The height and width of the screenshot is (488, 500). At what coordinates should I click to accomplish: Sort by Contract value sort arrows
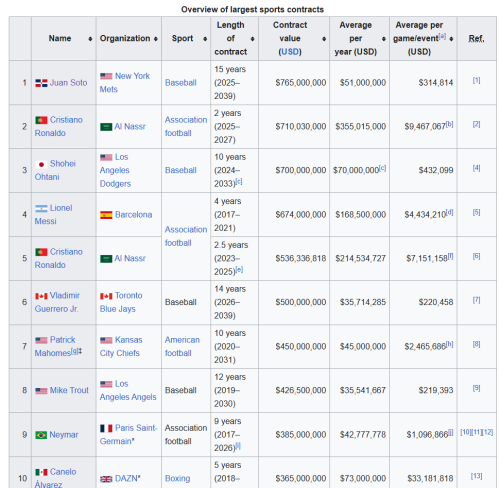click(x=324, y=39)
